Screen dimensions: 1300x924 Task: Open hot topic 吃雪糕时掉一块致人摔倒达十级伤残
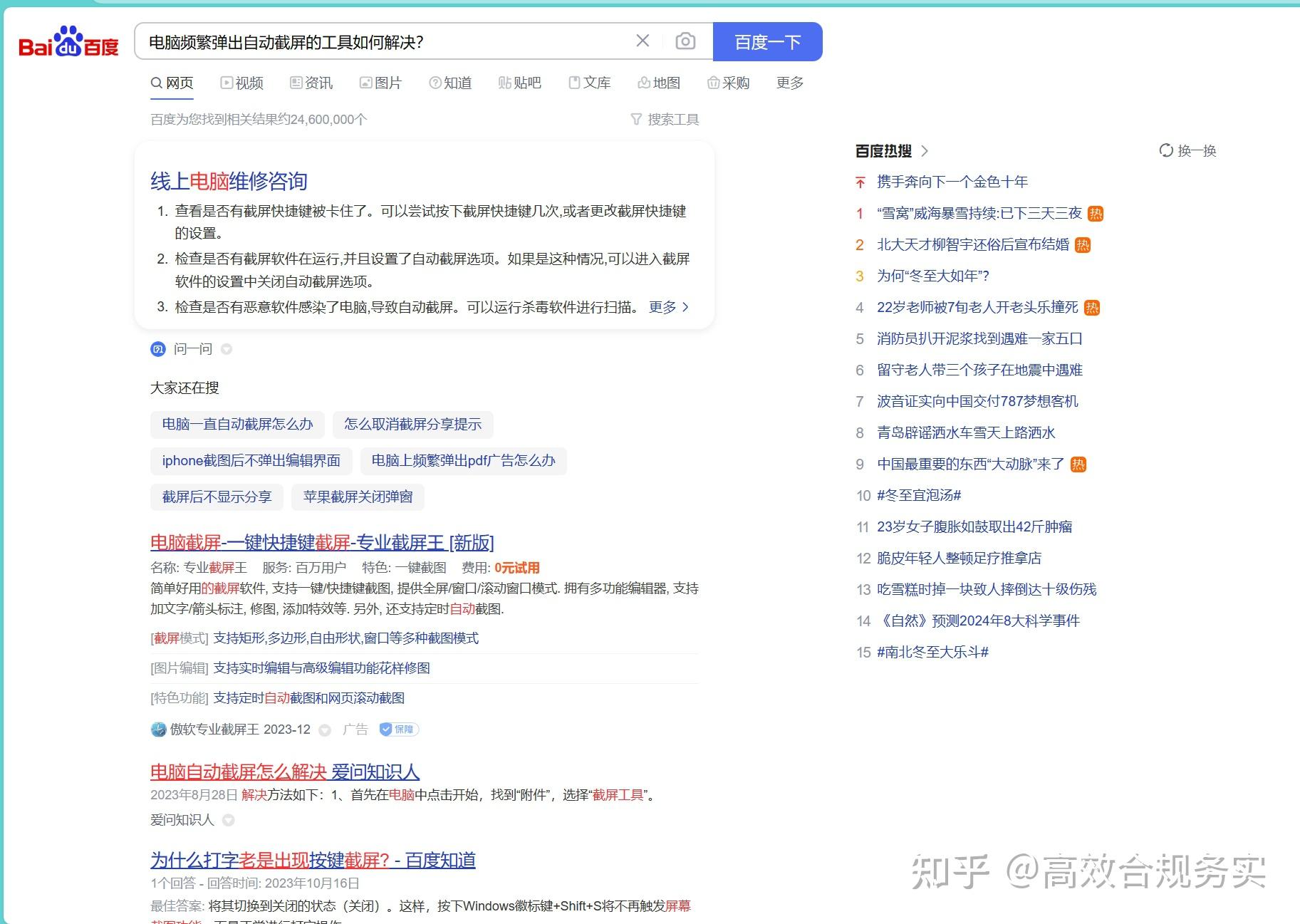point(987,589)
